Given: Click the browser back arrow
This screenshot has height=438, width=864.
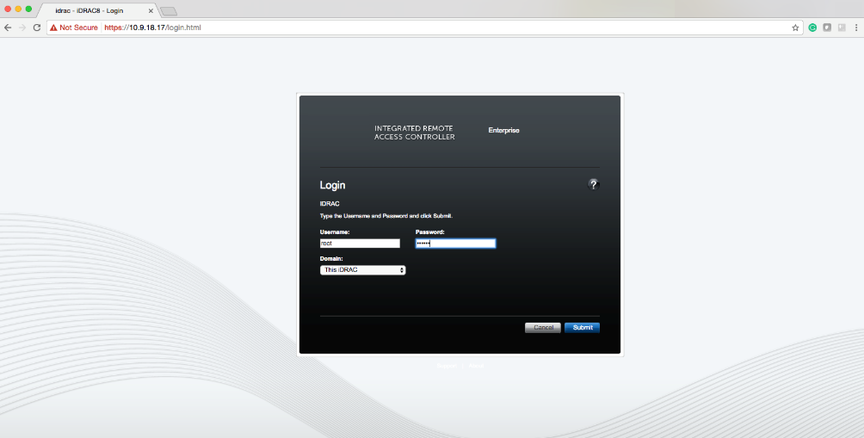Looking at the screenshot, I should point(8,28).
